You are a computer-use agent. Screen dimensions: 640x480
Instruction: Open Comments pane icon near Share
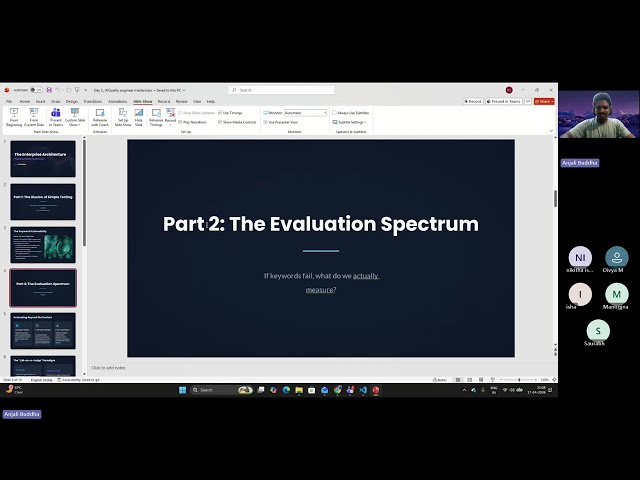(528, 101)
